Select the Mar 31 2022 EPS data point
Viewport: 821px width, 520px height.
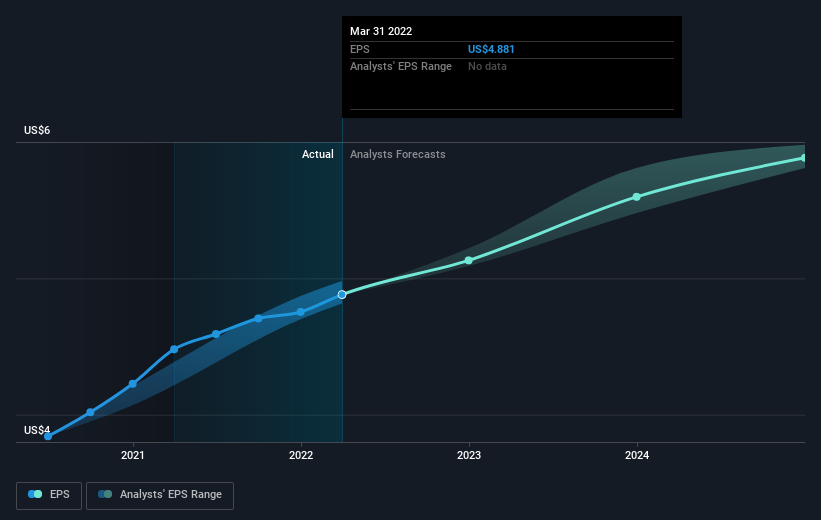pyautogui.click(x=342, y=295)
